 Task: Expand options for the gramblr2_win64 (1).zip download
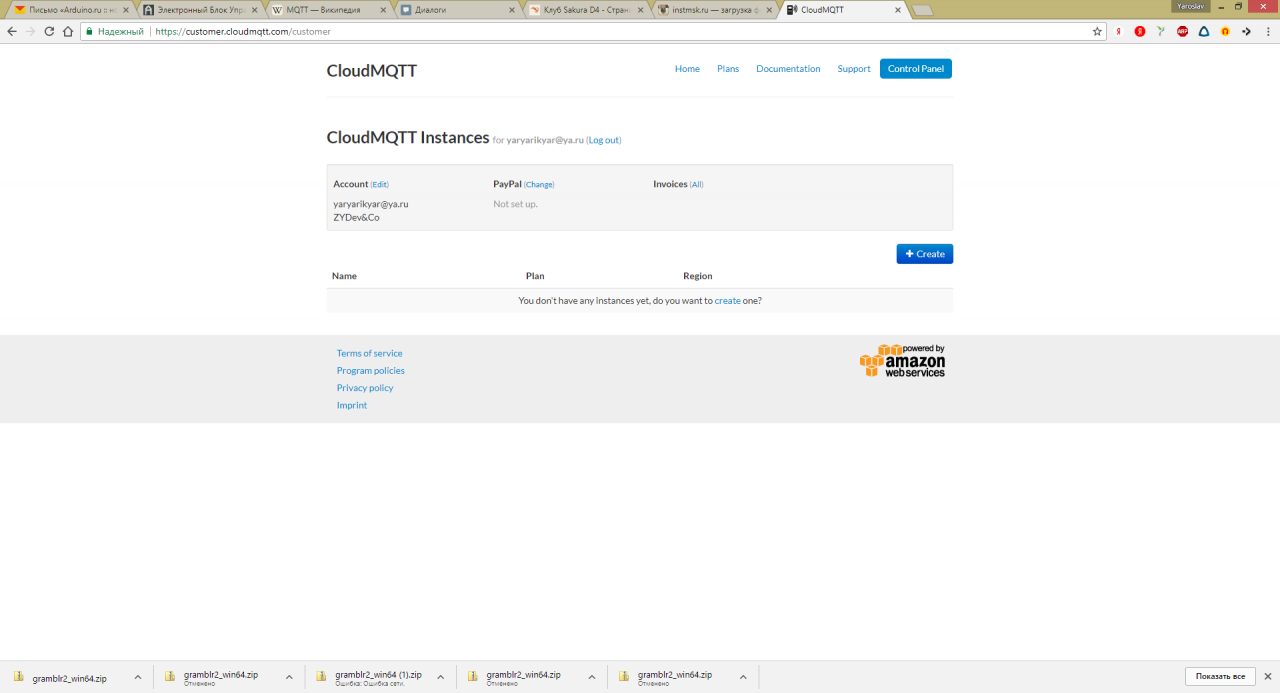pos(441,677)
